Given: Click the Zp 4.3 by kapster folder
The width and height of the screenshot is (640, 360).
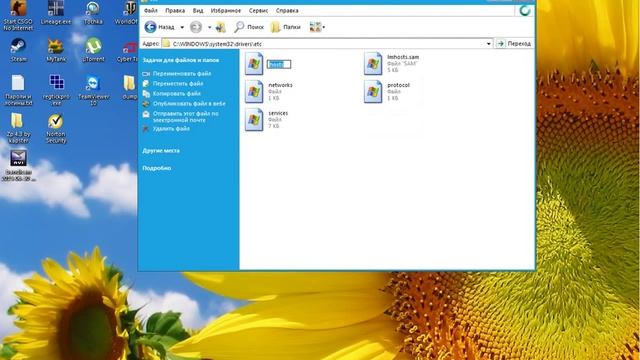Looking at the screenshot, I should [18, 128].
